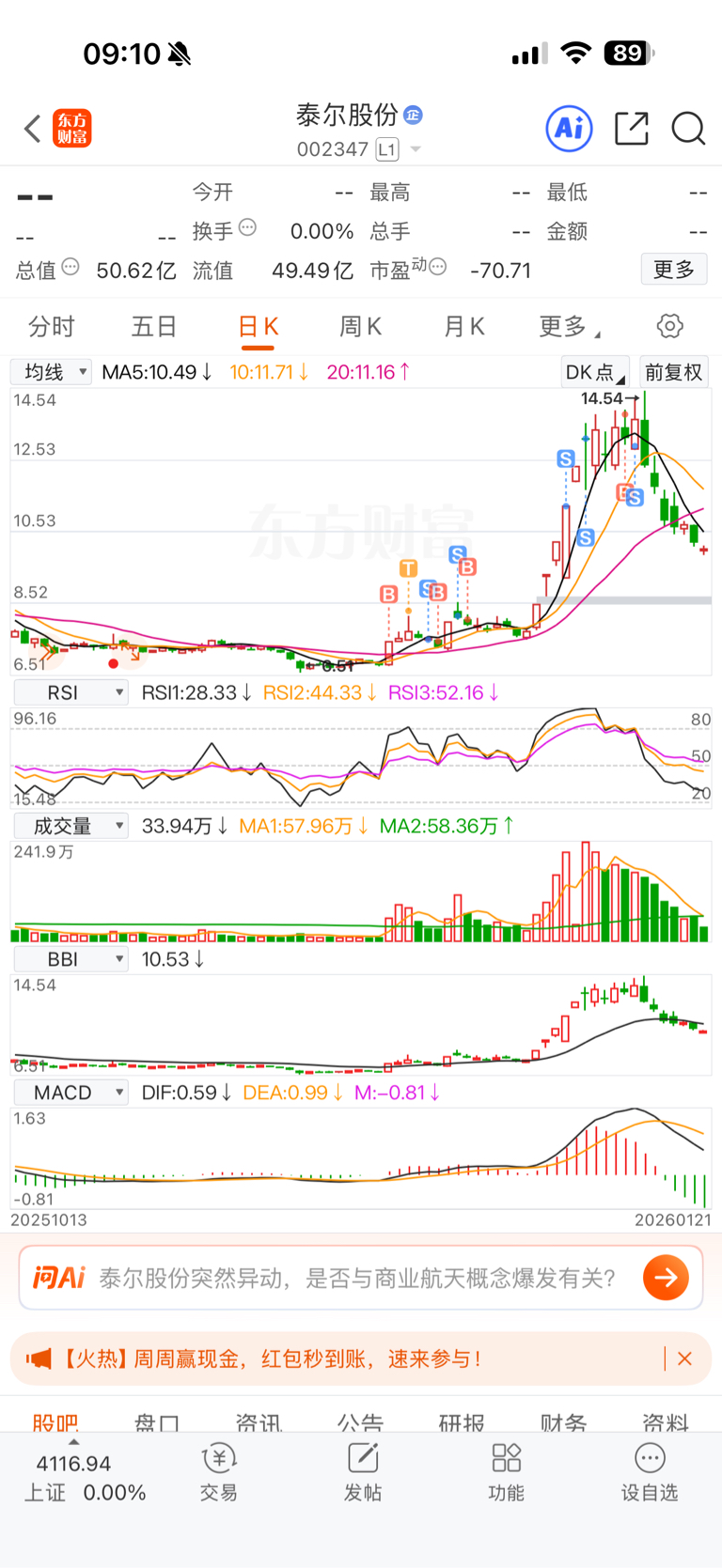The image size is (722, 1568).
Task: Tap the BBI 10.53 value label
Action: (x=173, y=959)
